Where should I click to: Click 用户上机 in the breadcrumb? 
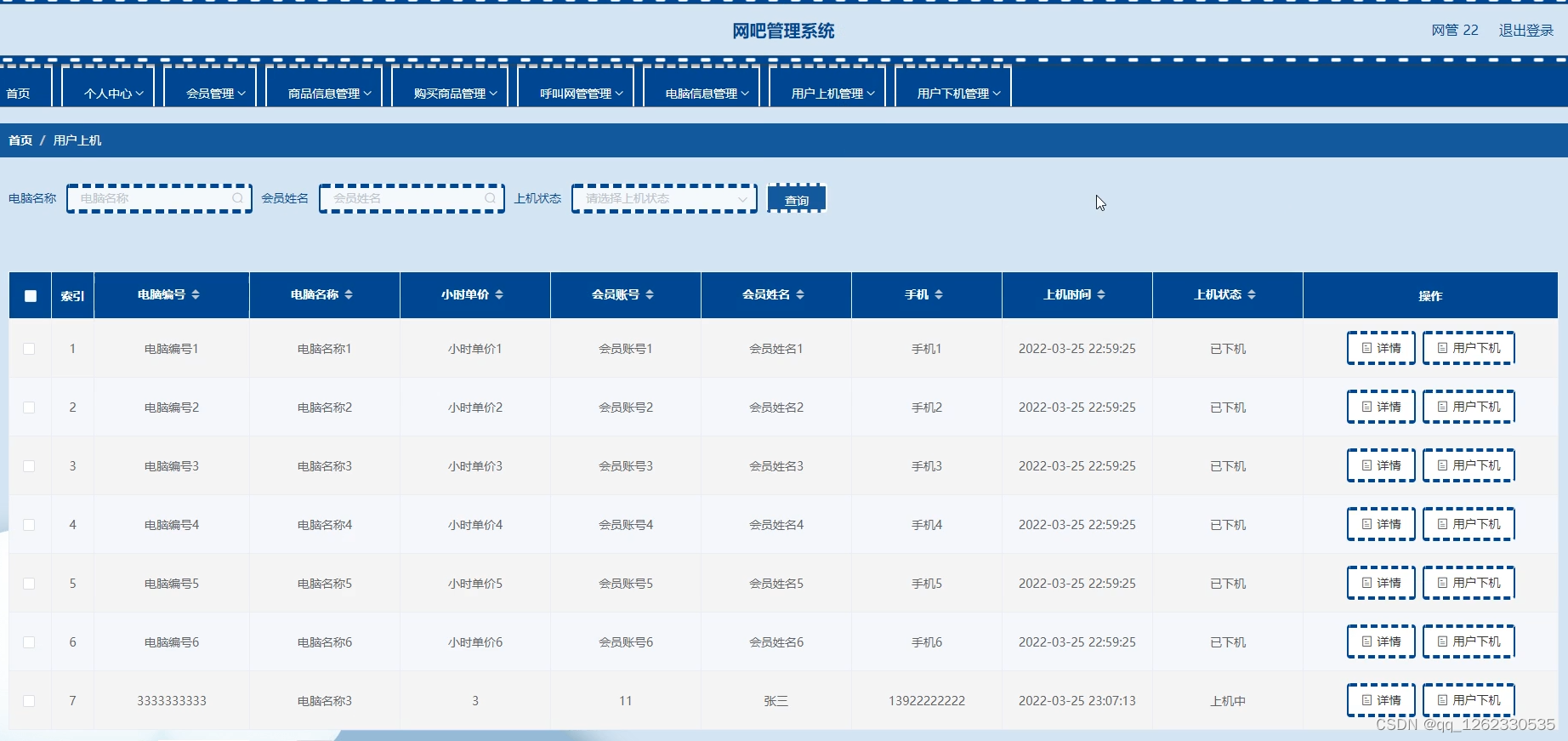click(77, 140)
